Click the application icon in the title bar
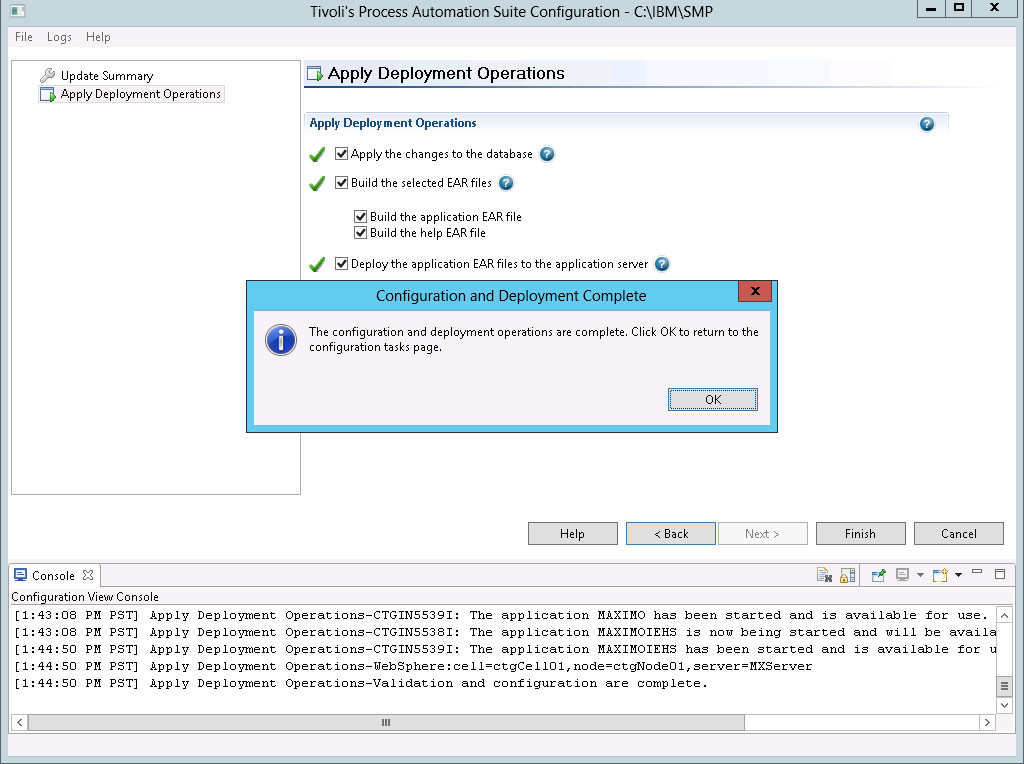The image size is (1024, 764). [18, 11]
